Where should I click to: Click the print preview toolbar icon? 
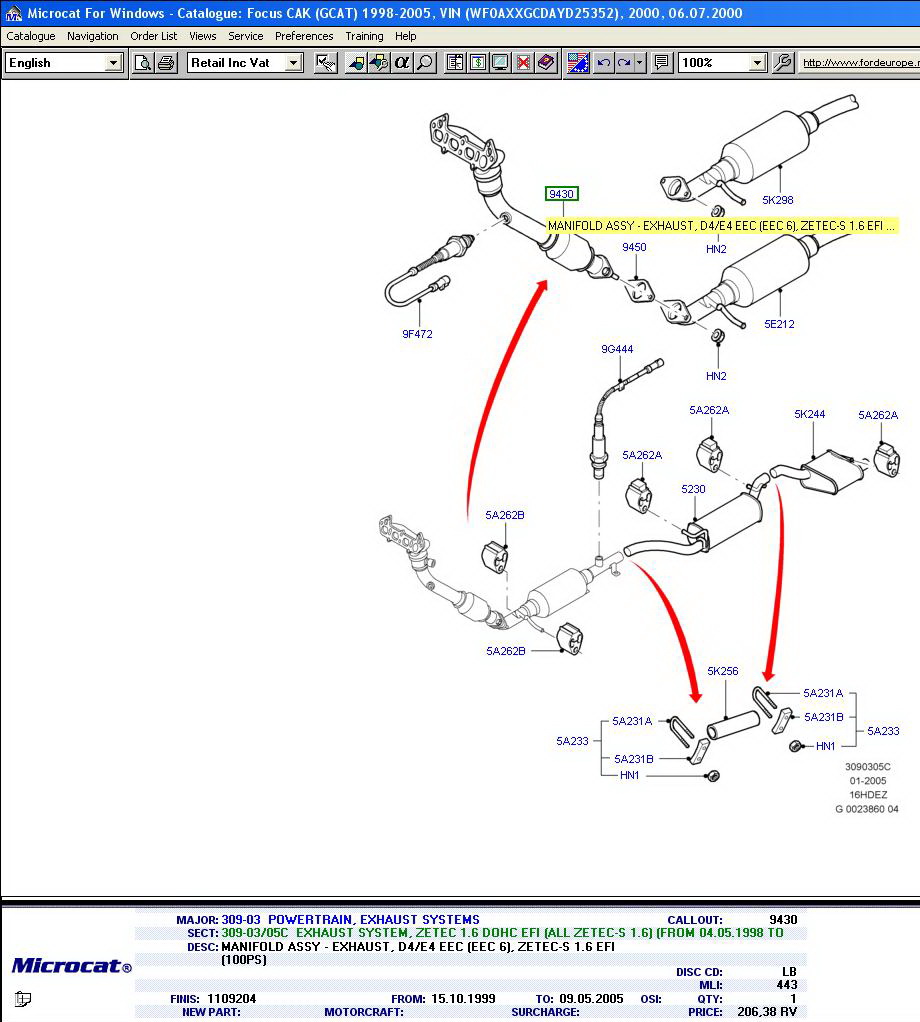click(143, 63)
